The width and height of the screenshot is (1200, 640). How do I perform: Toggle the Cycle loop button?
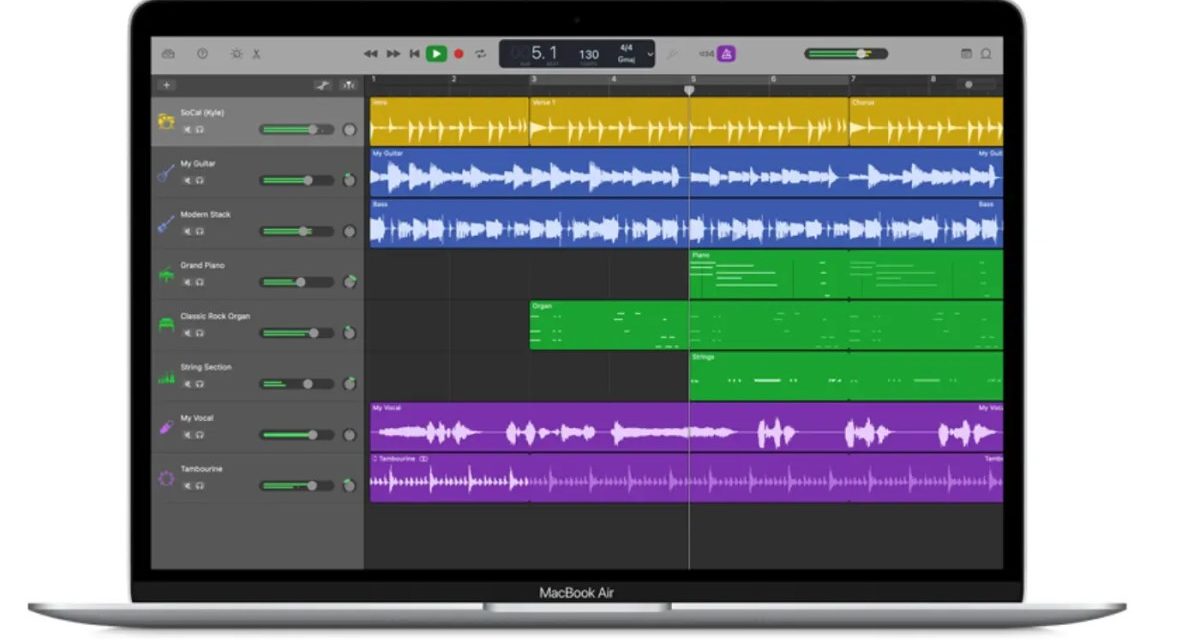click(x=481, y=54)
